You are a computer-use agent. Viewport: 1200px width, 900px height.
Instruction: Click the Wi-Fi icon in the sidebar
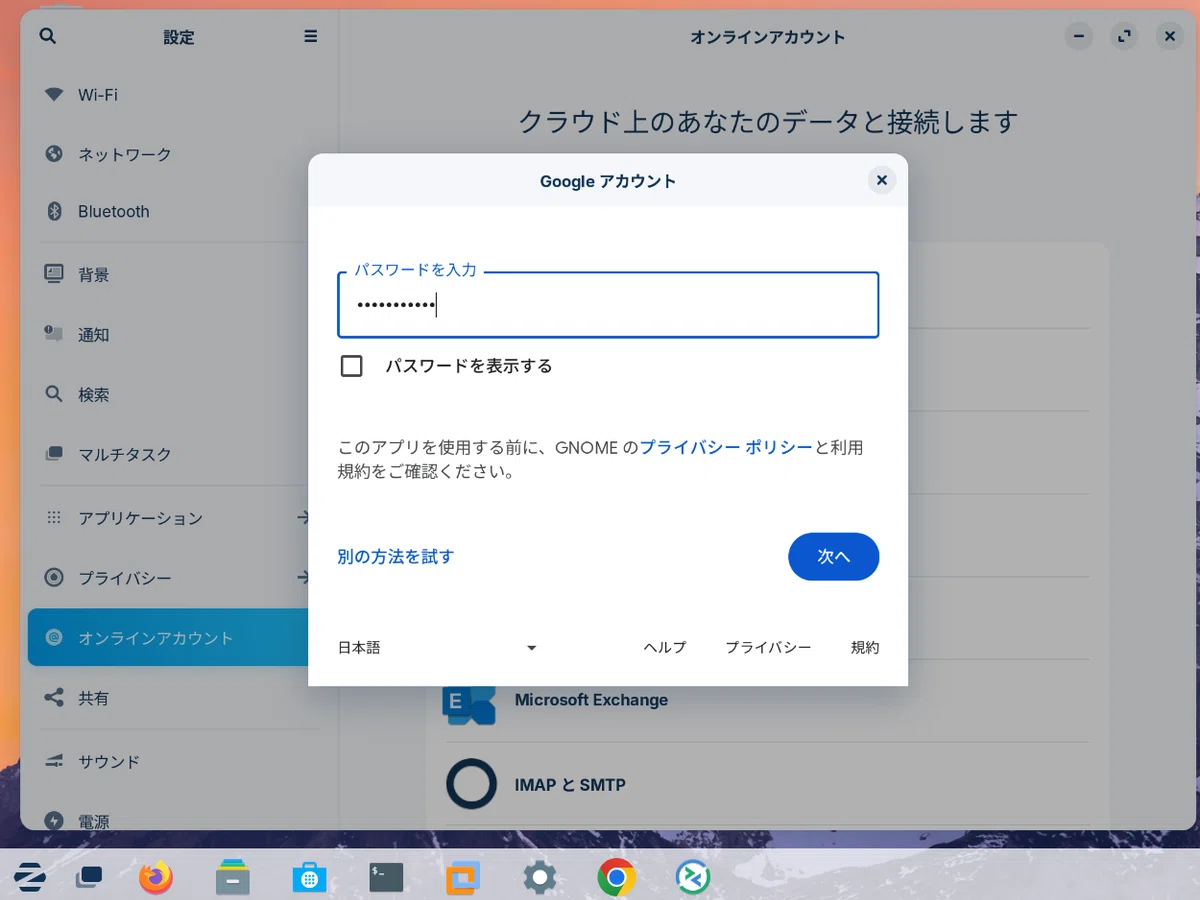tap(54, 95)
